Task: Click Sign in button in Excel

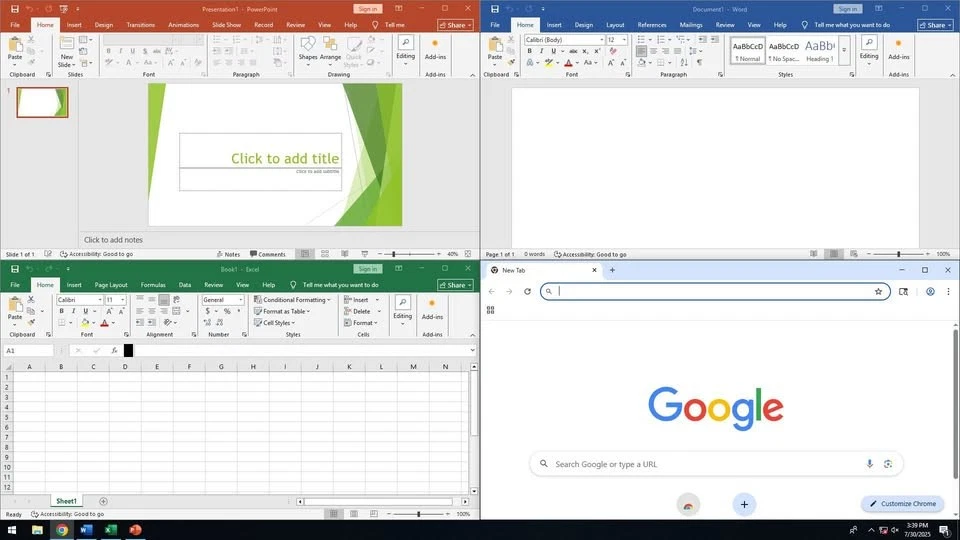Action: click(368, 269)
